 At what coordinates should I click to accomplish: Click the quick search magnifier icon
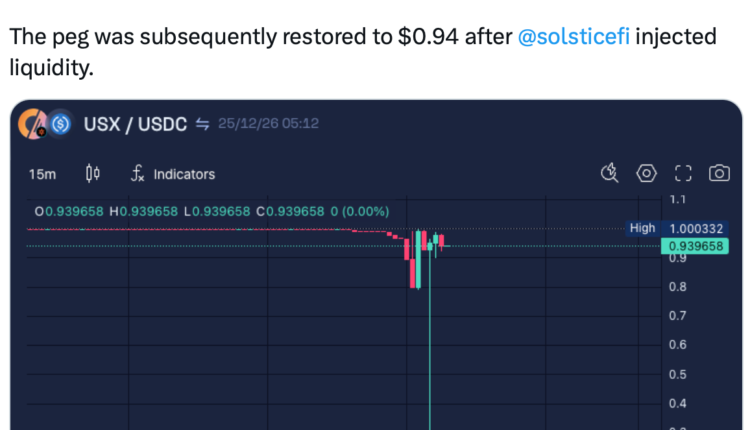[x=609, y=174]
